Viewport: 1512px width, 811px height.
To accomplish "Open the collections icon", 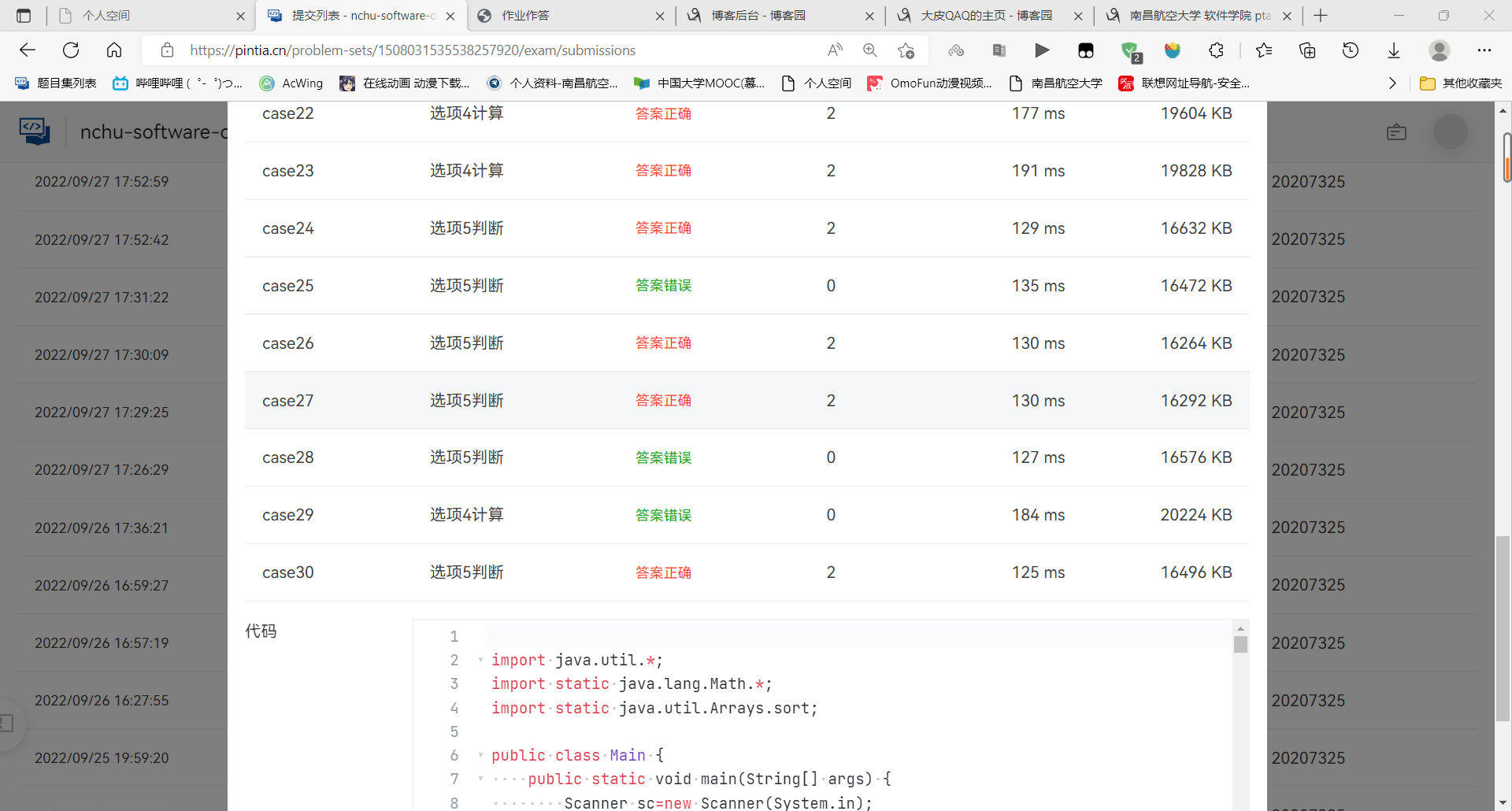I will coord(1307,50).
